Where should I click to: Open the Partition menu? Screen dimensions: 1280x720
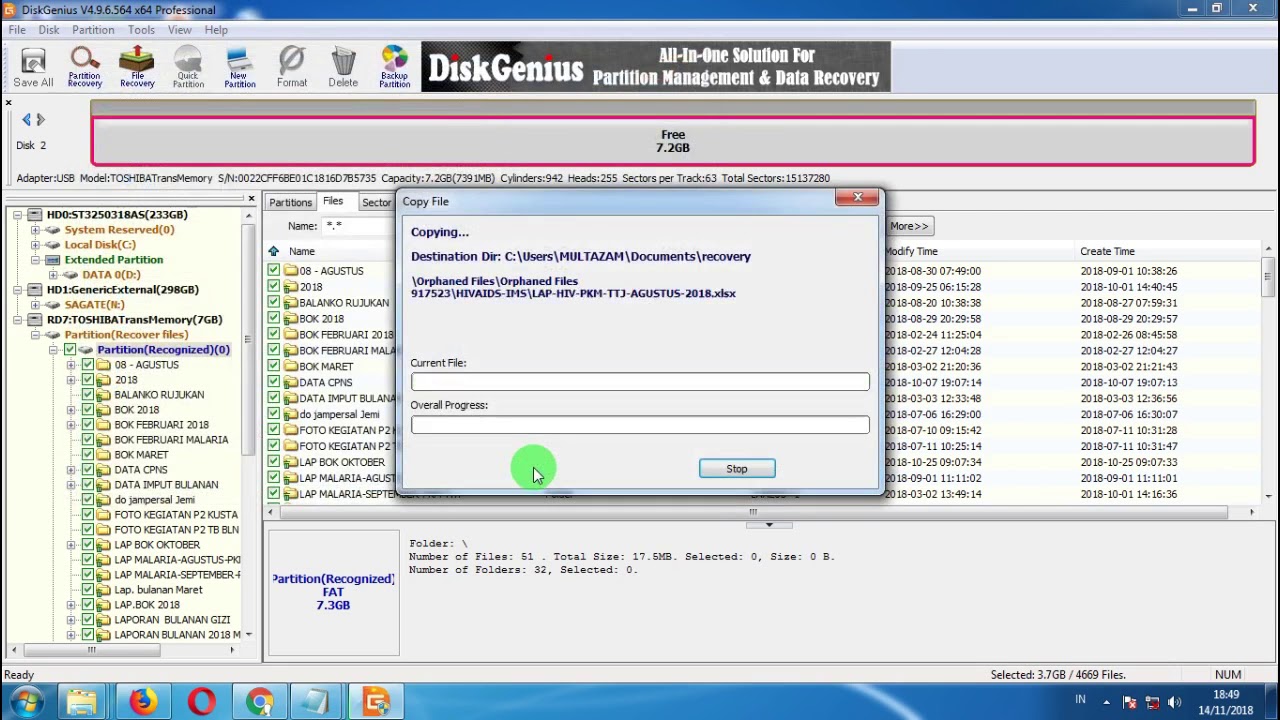point(93,30)
